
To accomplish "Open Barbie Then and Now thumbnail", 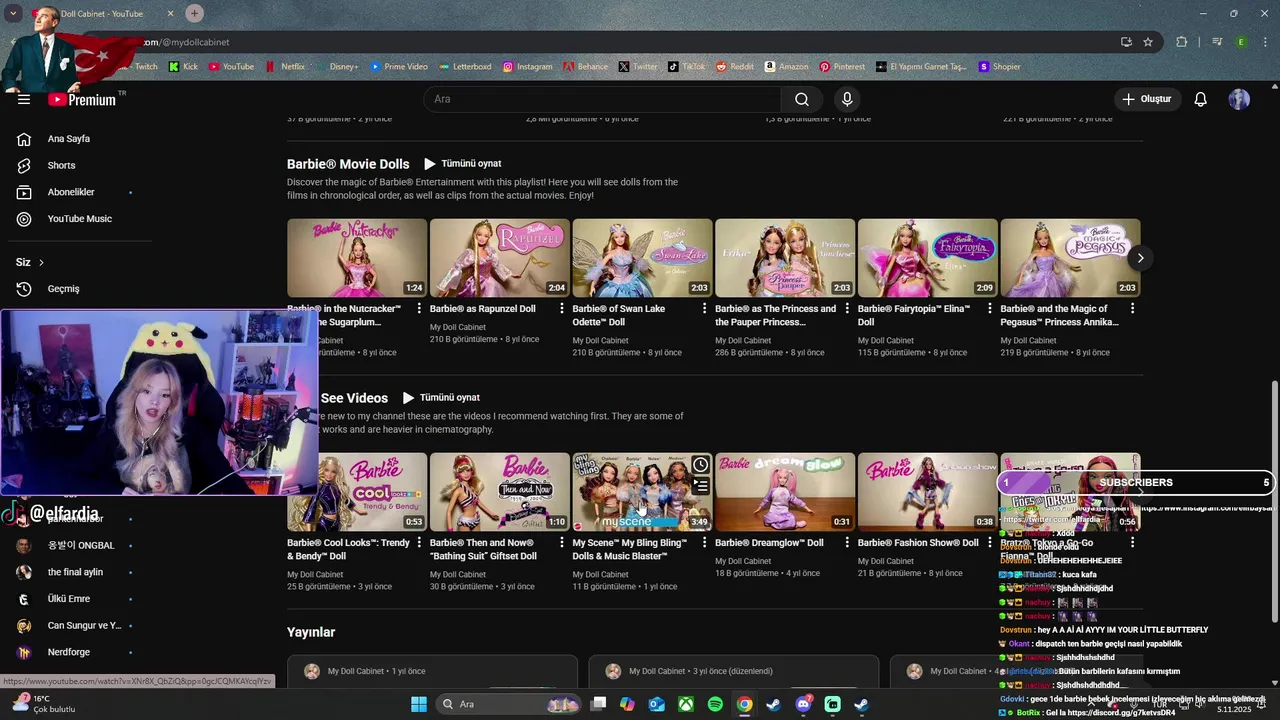I will [x=500, y=492].
